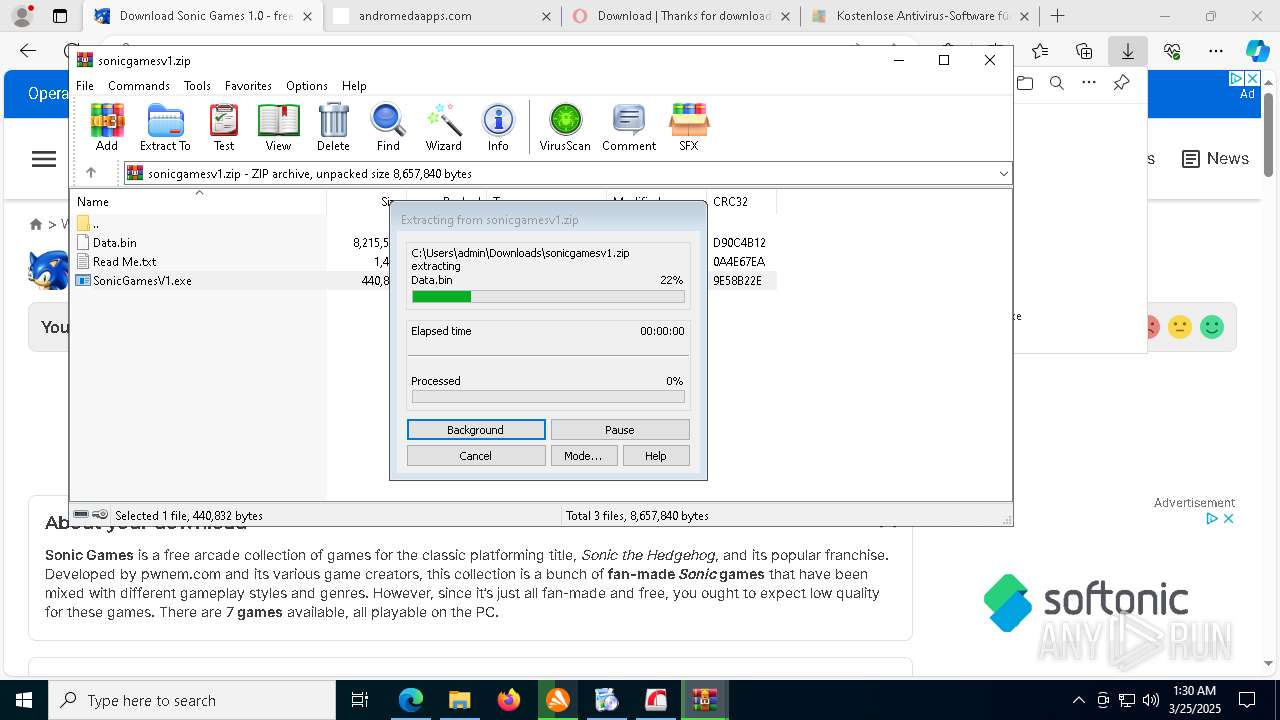Switch to Kostenlose Antivirus-Software tab

[922, 16]
